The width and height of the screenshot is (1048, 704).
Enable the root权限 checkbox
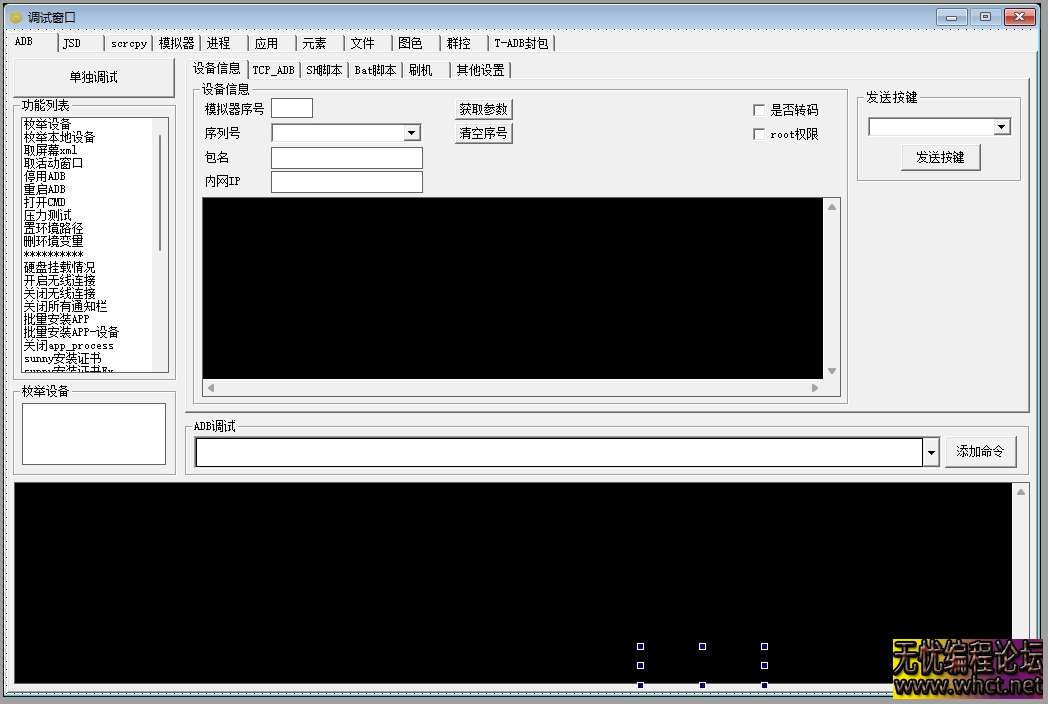click(x=758, y=133)
